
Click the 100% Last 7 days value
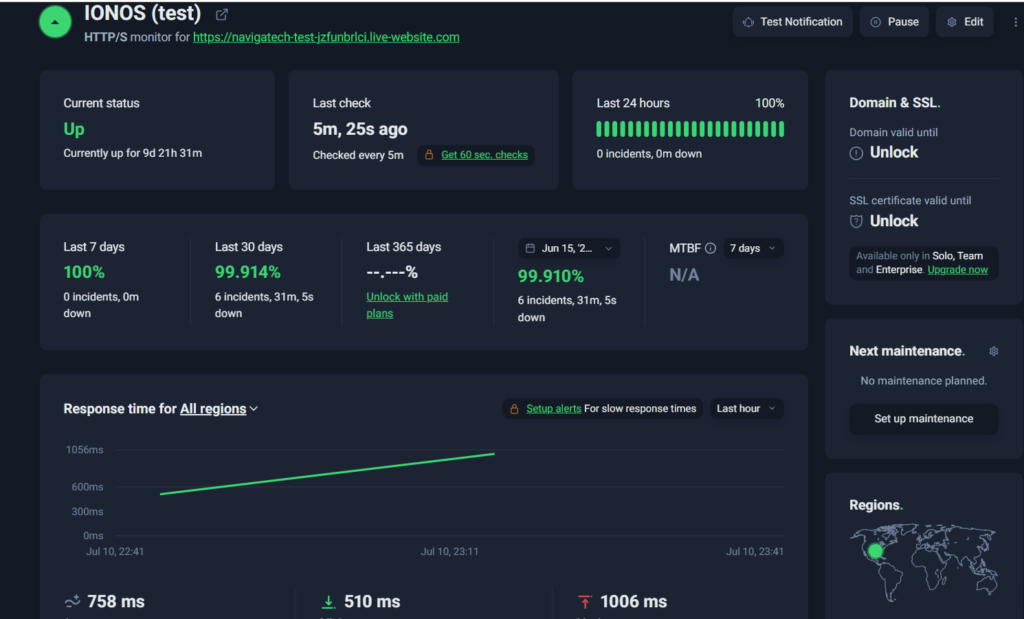coord(84,272)
